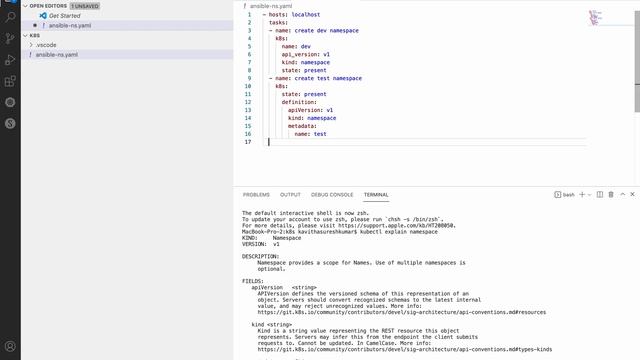Switch to the Debug Console tab
This screenshot has width=640, height=360.
click(x=332, y=195)
